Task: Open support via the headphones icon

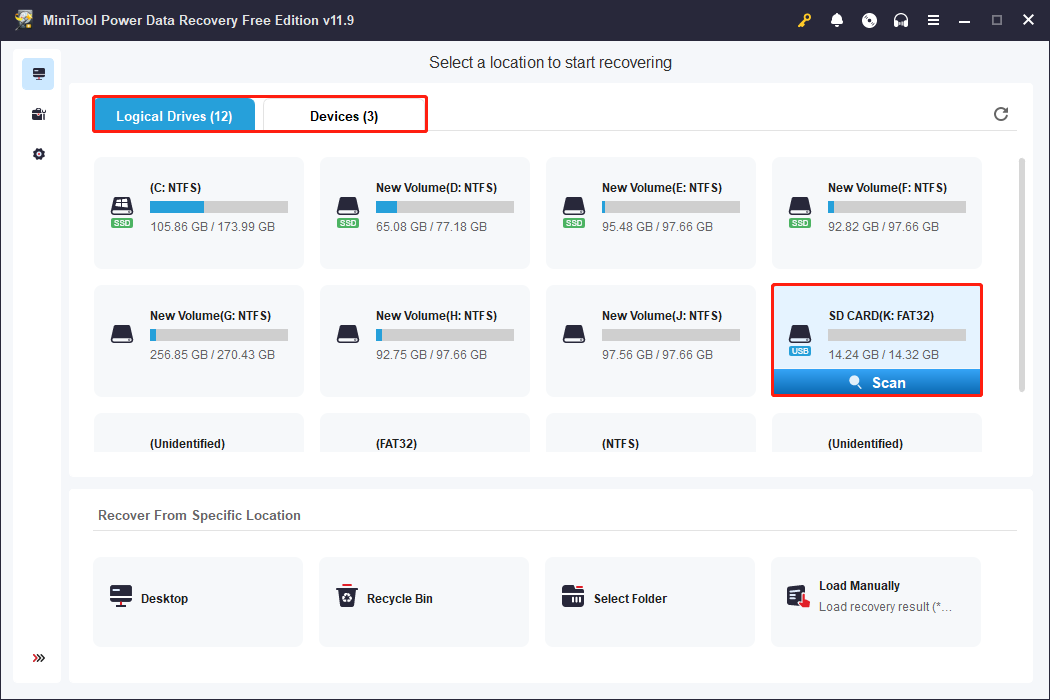Action: 901,20
